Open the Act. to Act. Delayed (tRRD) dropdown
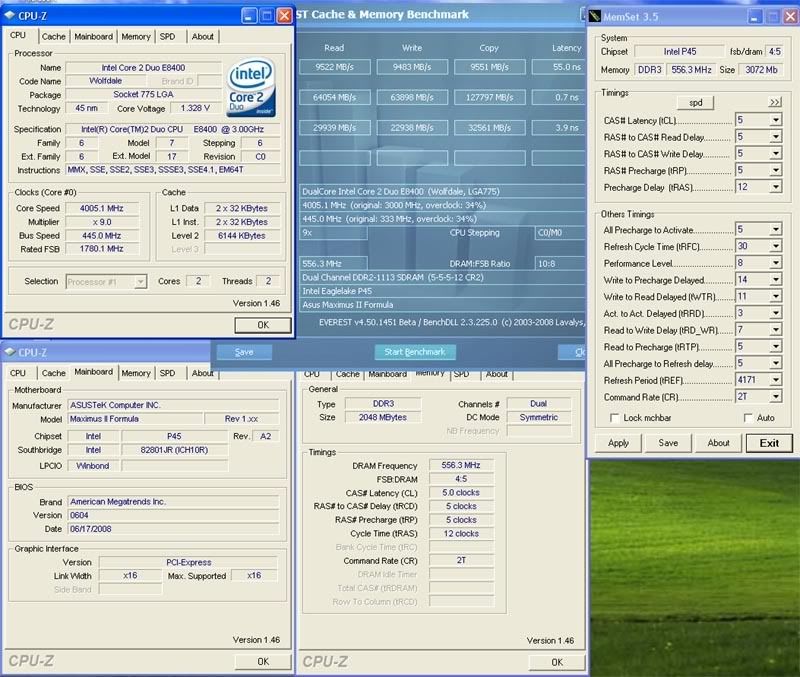 tap(776, 313)
